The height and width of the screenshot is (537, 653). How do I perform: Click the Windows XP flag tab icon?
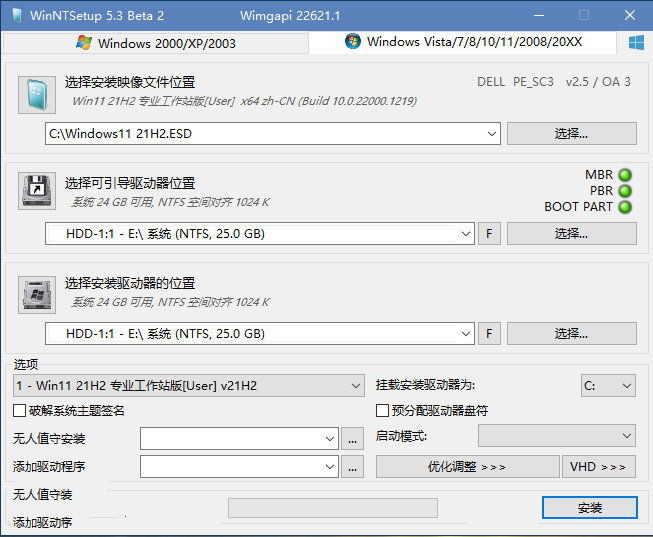(x=84, y=43)
